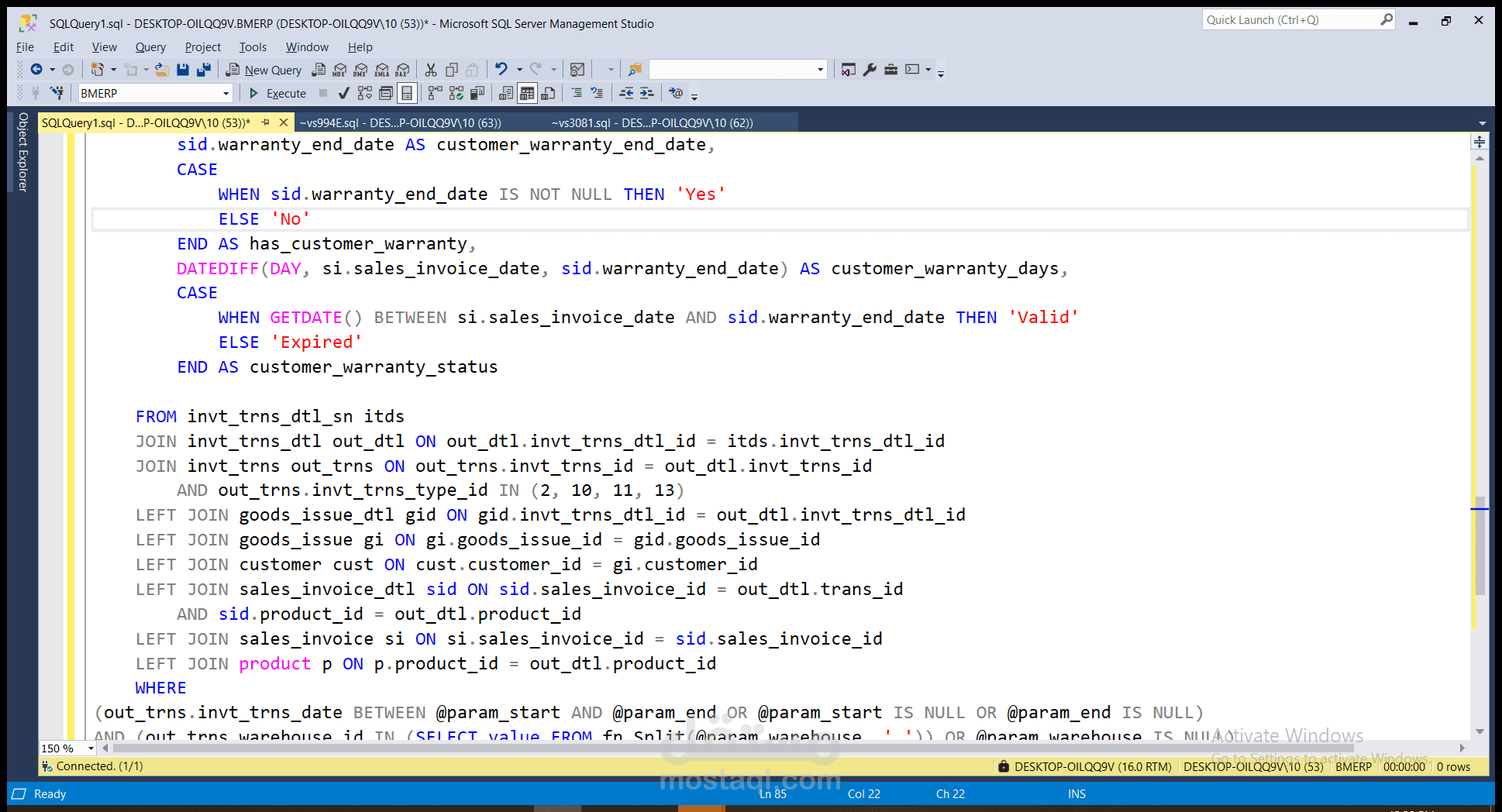This screenshot has width=1502, height=812.
Task: Toggle IntelliSense enabled button
Action: 407,93
